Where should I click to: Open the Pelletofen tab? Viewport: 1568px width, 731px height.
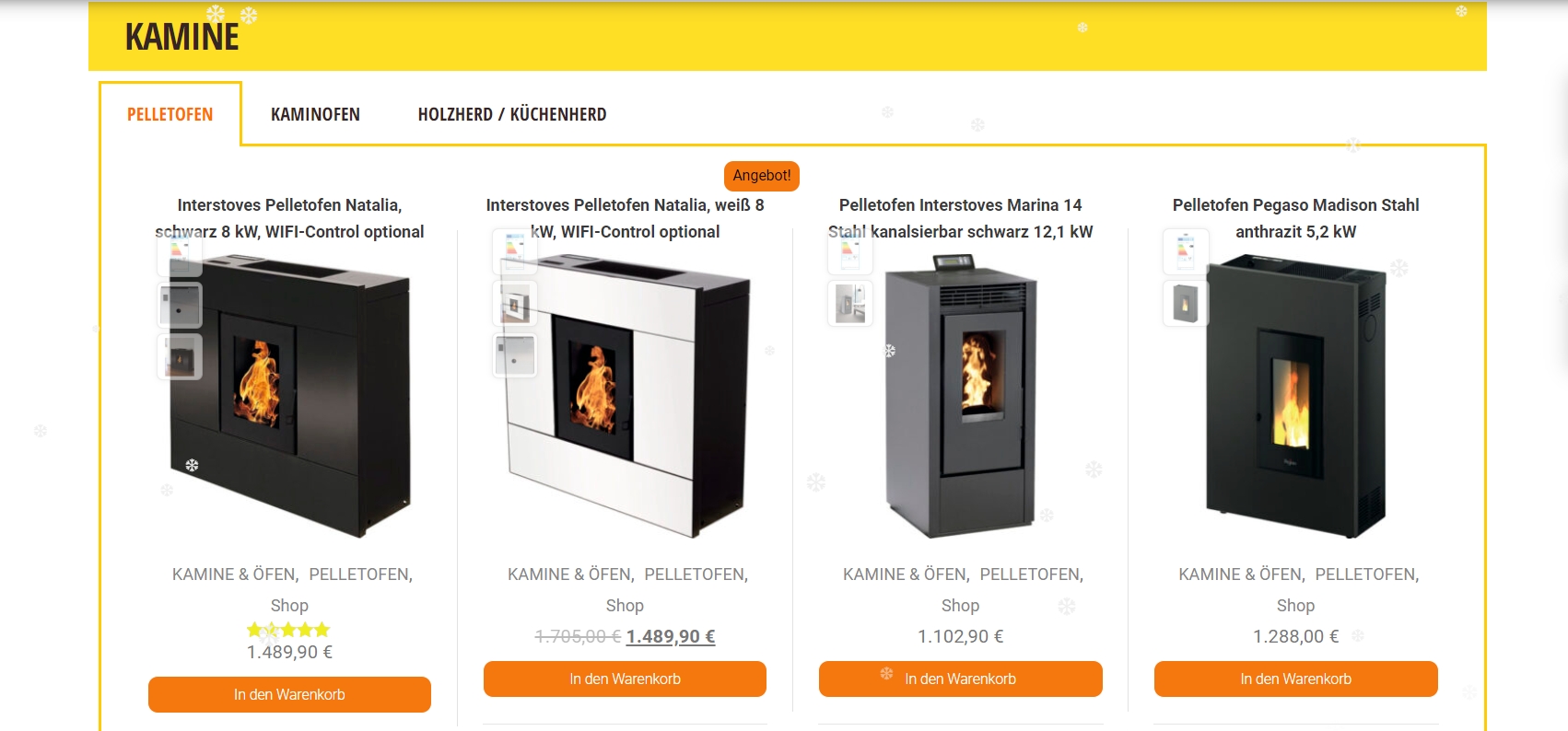tap(170, 114)
